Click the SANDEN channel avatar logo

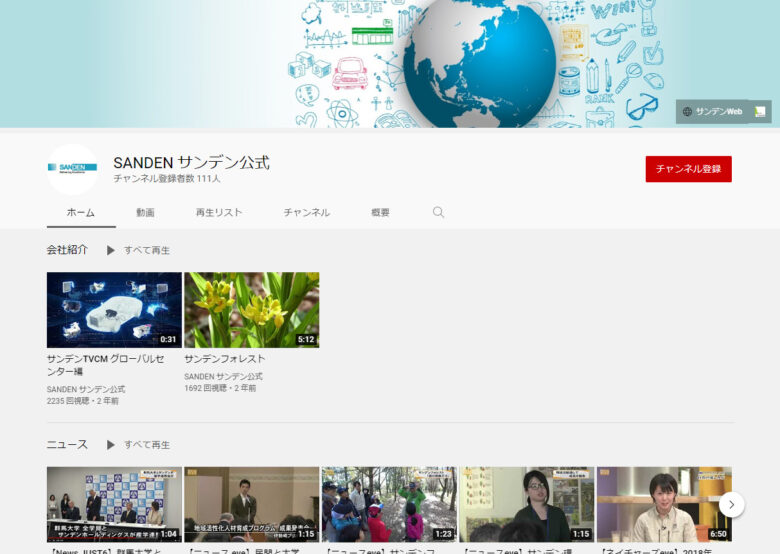pos(72,169)
